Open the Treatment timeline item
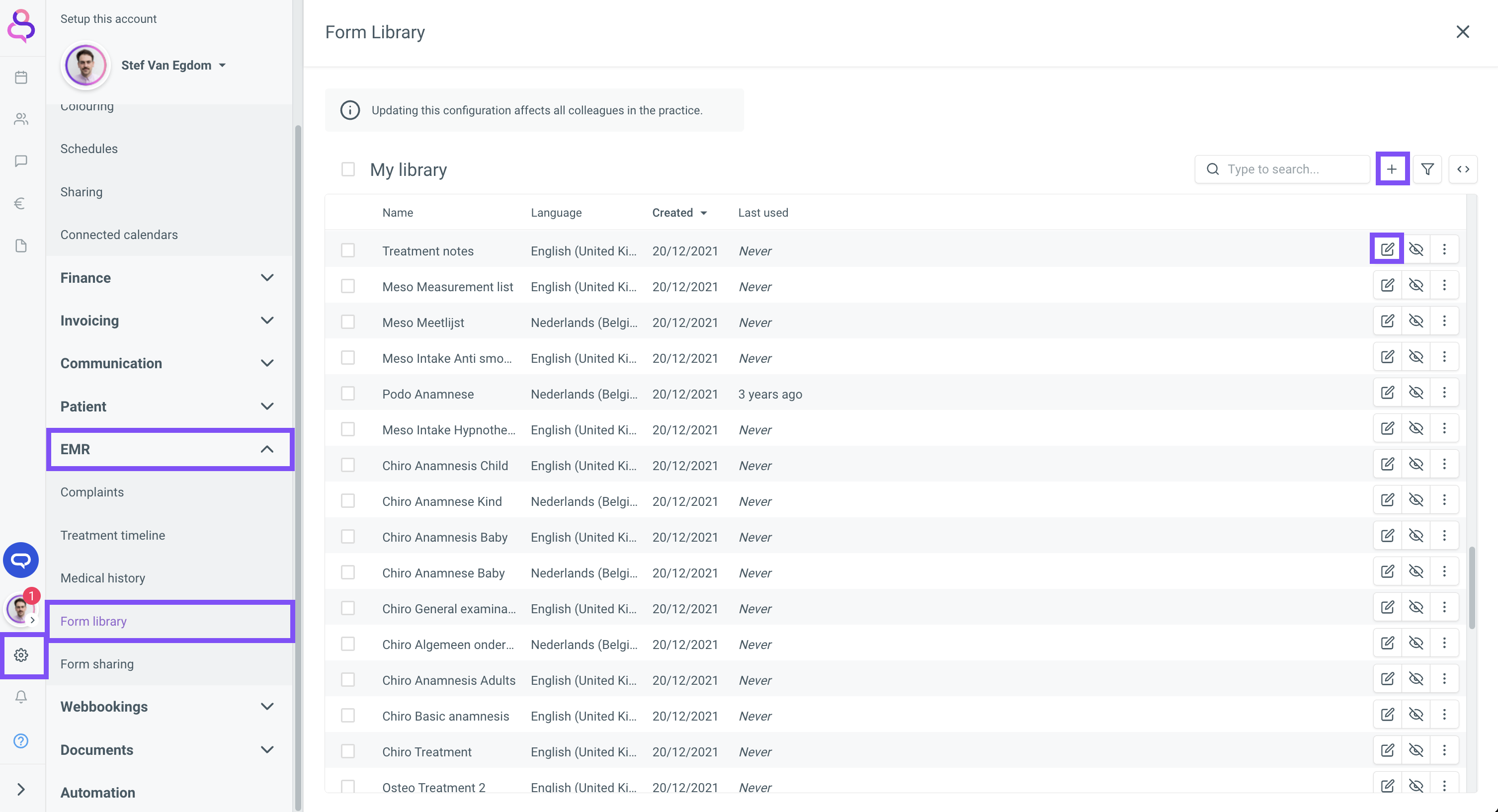The height and width of the screenshot is (812, 1498). click(168, 535)
